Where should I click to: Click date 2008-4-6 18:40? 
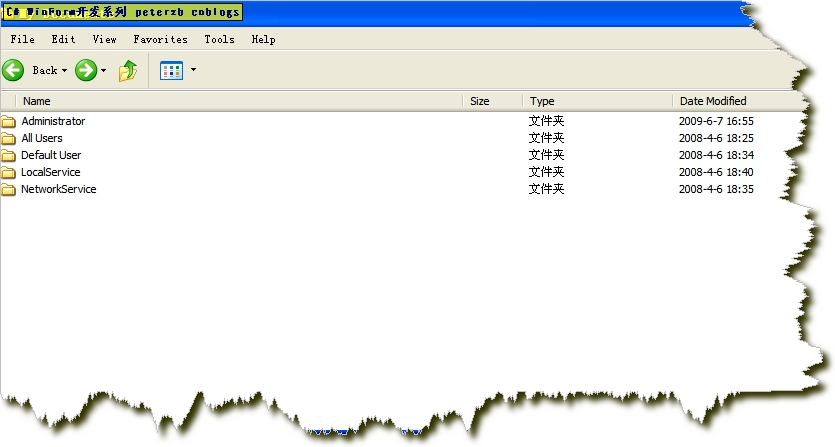716,173
